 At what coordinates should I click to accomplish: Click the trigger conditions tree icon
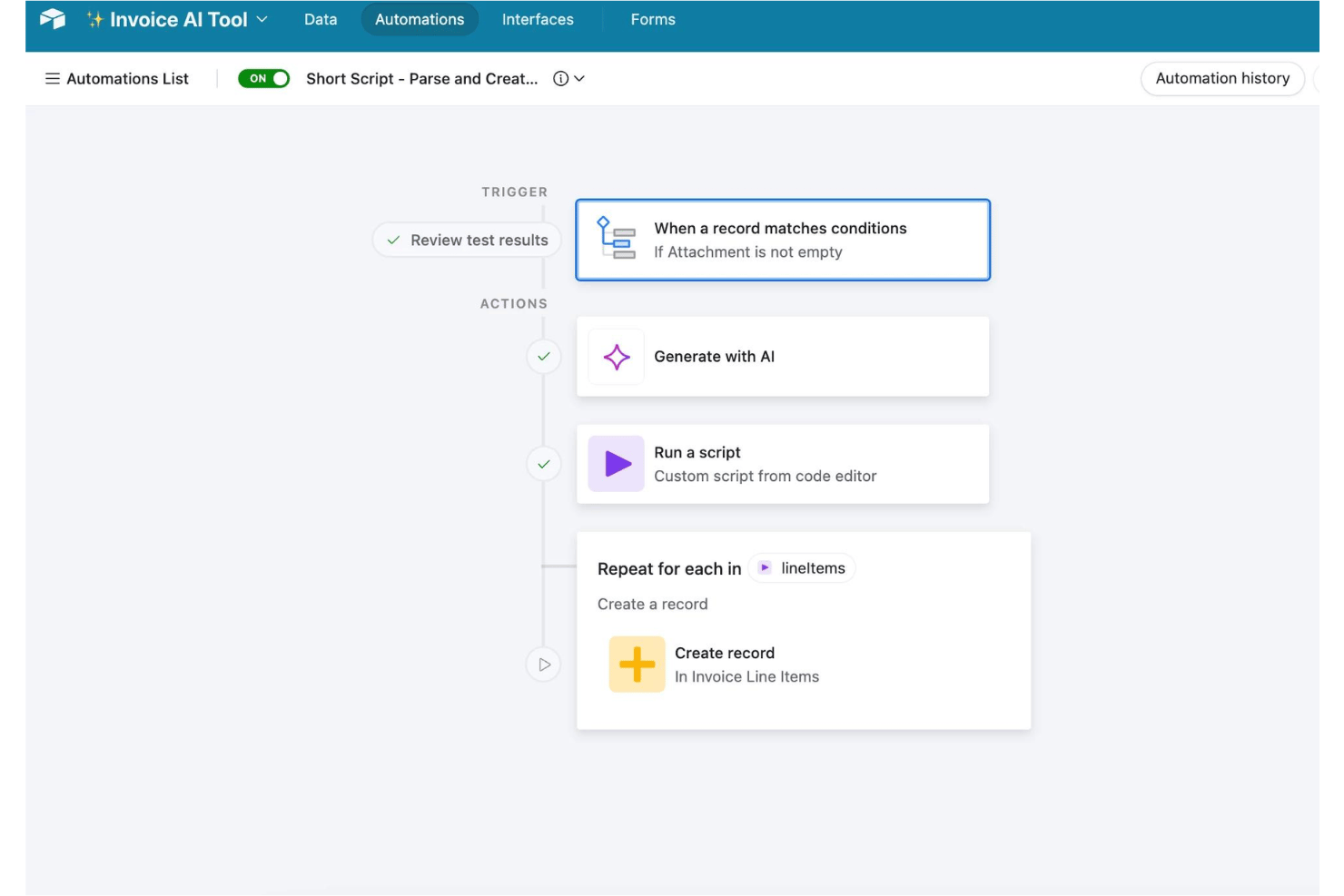point(616,238)
